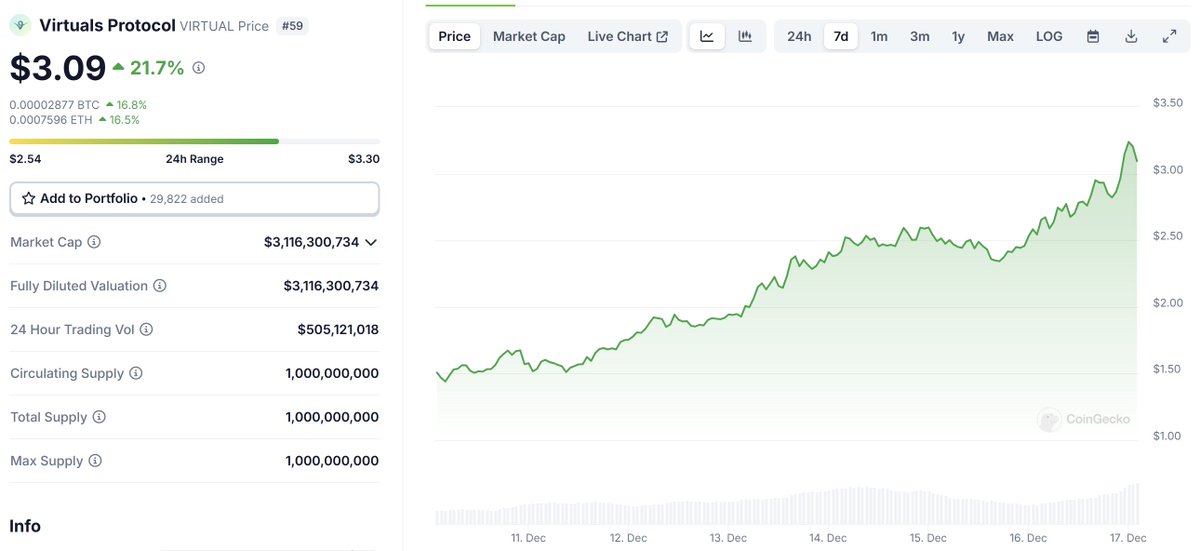Image resolution: width=1200 pixels, height=551 pixels.
Task: Set chart range to 7d
Action: [x=841, y=36]
